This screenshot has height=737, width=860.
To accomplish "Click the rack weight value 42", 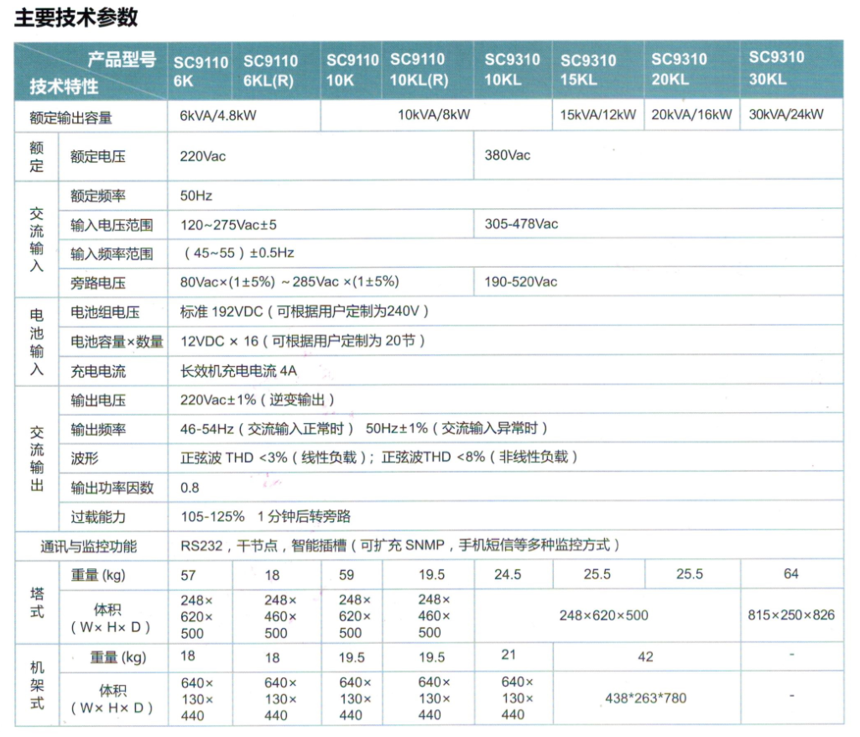I will coord(646,657).
